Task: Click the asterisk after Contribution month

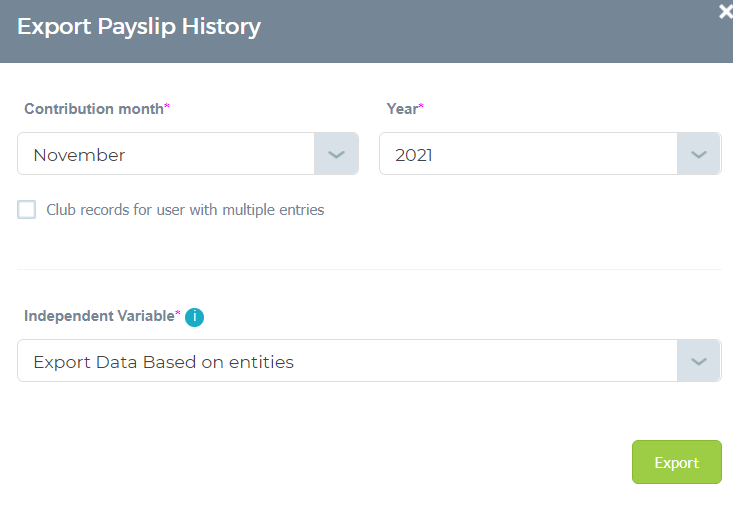Action: 166,106
